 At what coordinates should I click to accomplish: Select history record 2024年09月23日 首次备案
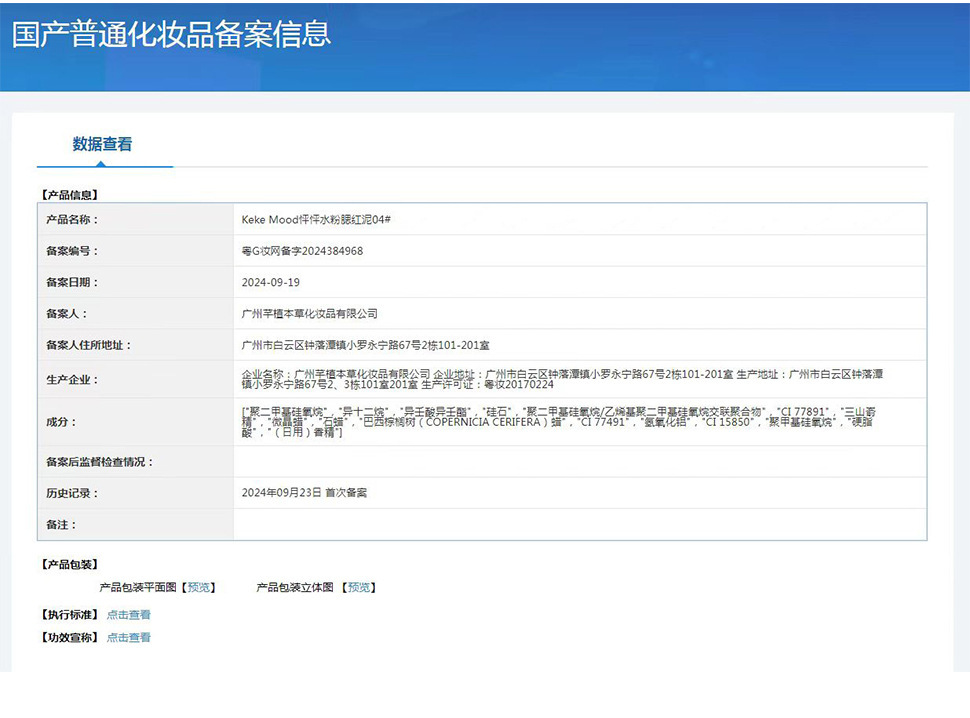pos(304,493)
